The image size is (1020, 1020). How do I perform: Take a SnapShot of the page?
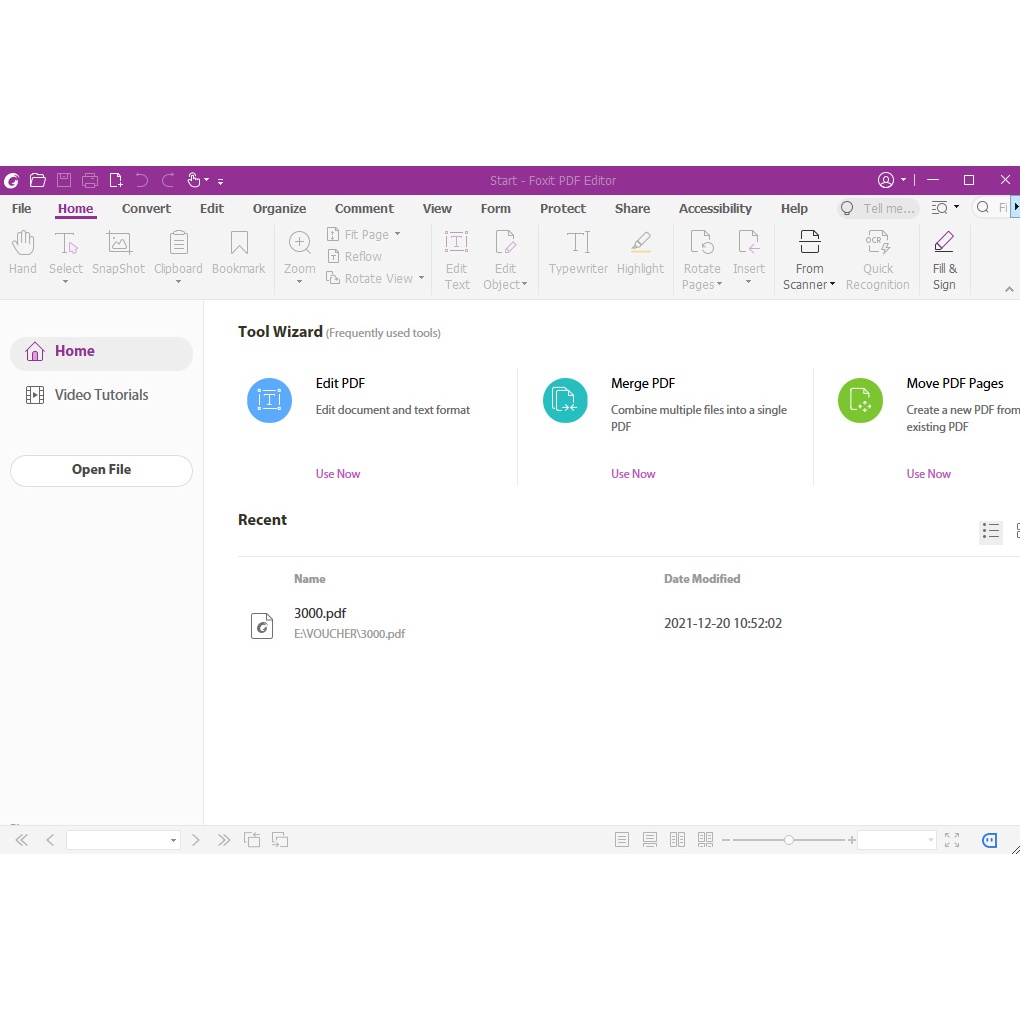[x=118, y=255]
